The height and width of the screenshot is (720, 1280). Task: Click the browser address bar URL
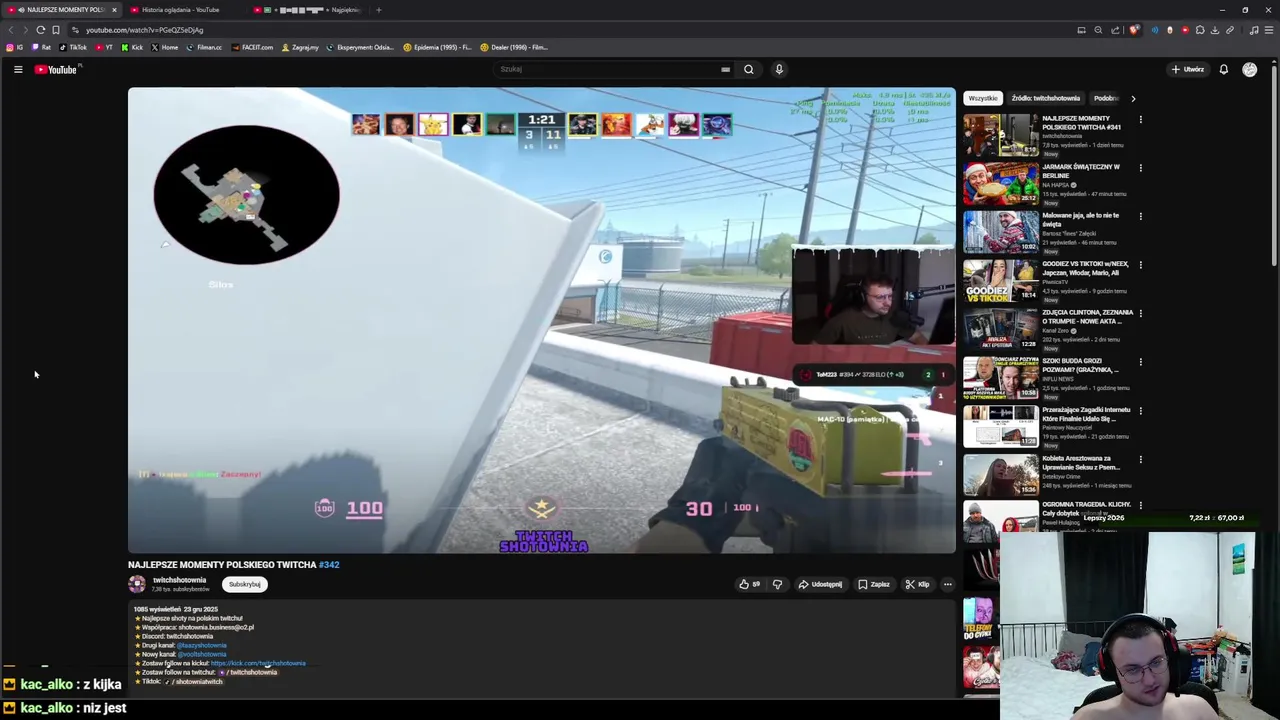144,30
